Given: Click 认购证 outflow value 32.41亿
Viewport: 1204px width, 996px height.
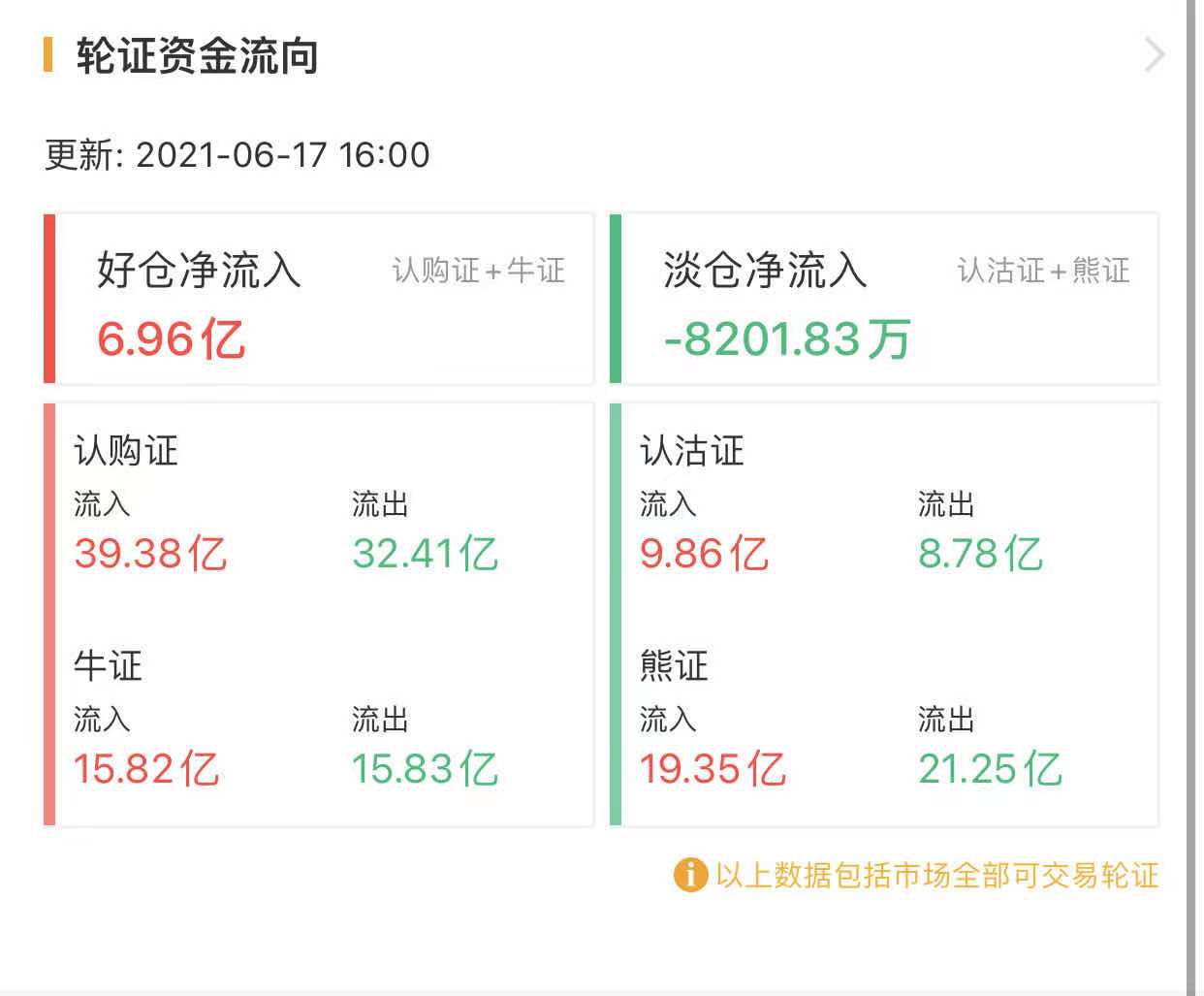Looking at the screenshot, I should pyautogui.click(x=425, y=554).
